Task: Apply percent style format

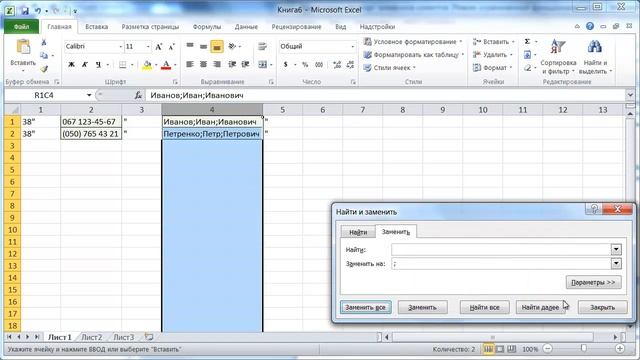Action: coord(305,64)
